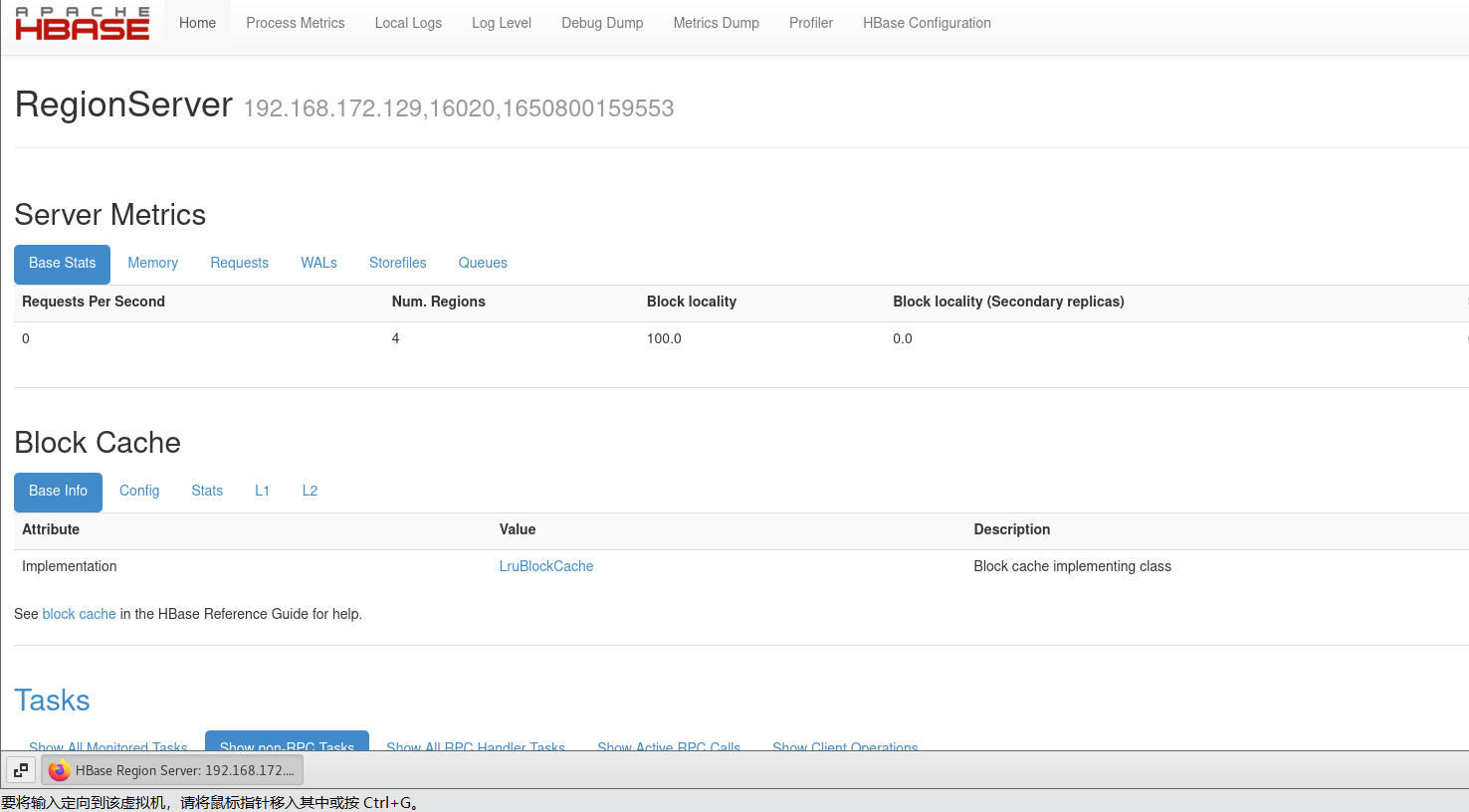
Task: Select the Base Stats tab
Action: [63, 264]
